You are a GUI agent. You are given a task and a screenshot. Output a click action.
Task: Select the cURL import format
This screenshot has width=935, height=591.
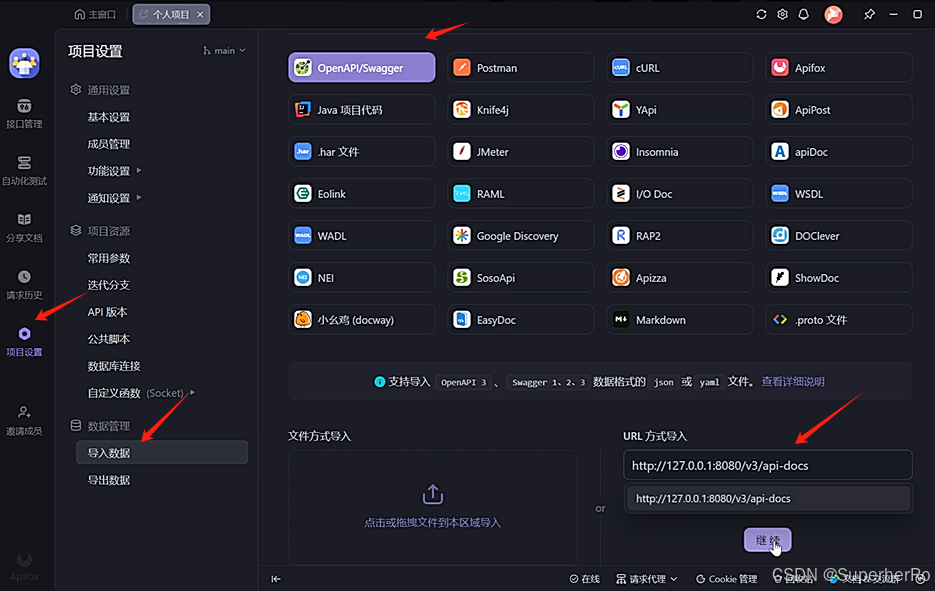pyautogui.click(x=678, y=67)
